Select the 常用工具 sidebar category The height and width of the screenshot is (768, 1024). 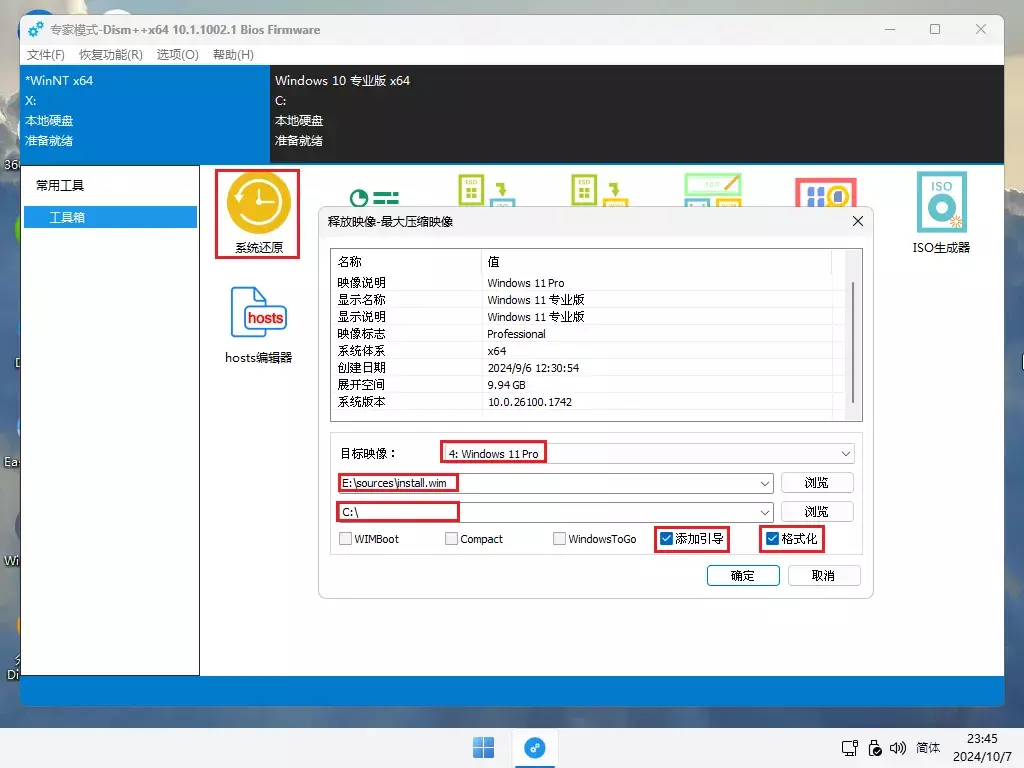pos(60,185)
